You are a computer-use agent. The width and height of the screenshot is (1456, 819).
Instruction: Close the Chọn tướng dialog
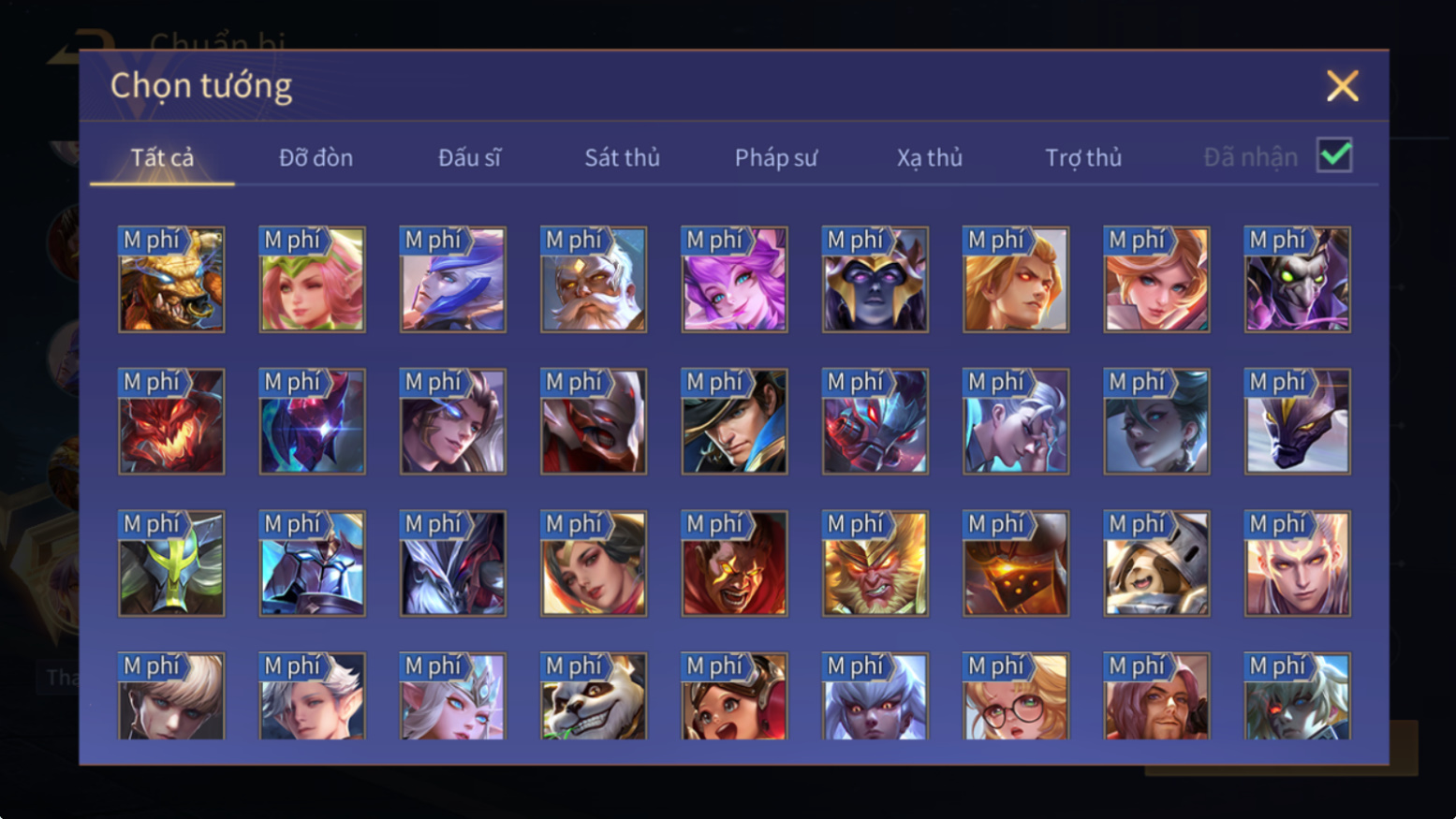pos(1343,86)
